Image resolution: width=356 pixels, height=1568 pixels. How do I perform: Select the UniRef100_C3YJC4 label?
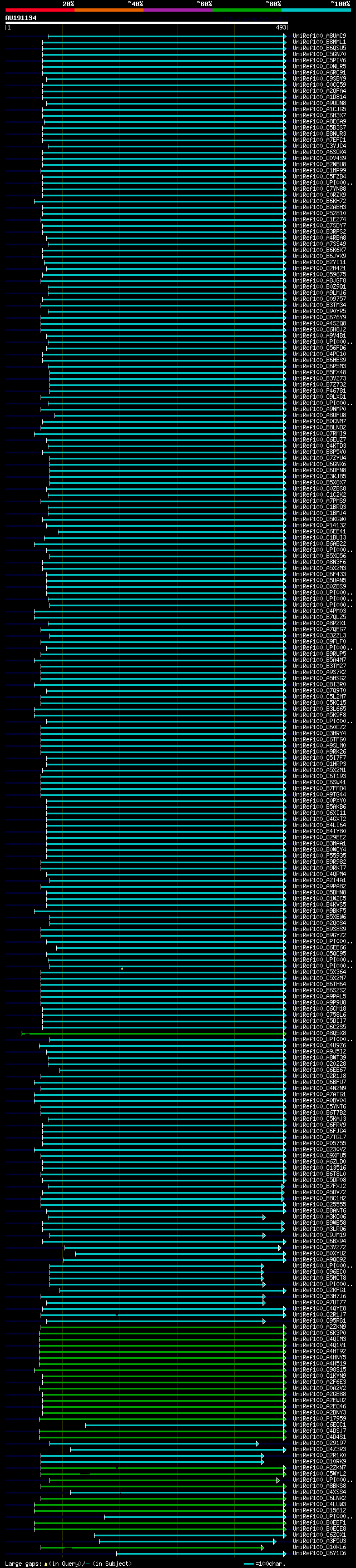coord(319,146)
